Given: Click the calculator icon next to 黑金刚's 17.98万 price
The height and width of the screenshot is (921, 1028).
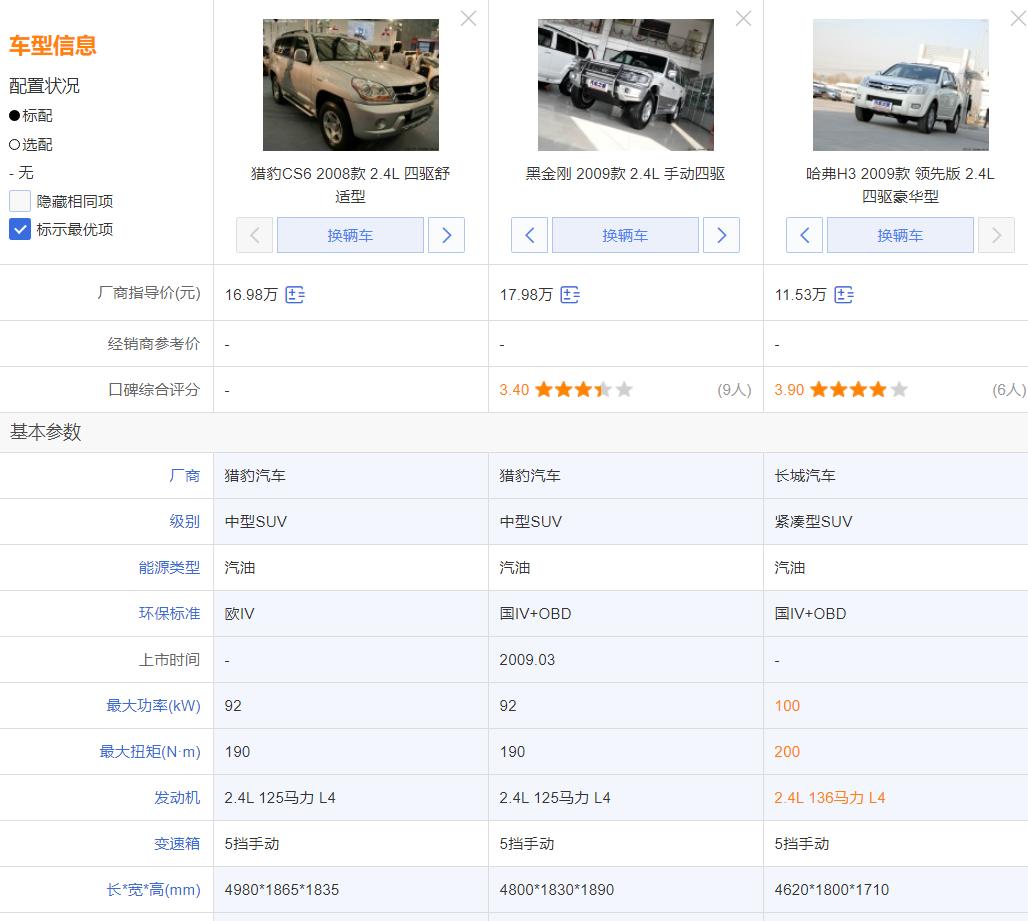Looking at the screenshot, I should click(570, 294).
